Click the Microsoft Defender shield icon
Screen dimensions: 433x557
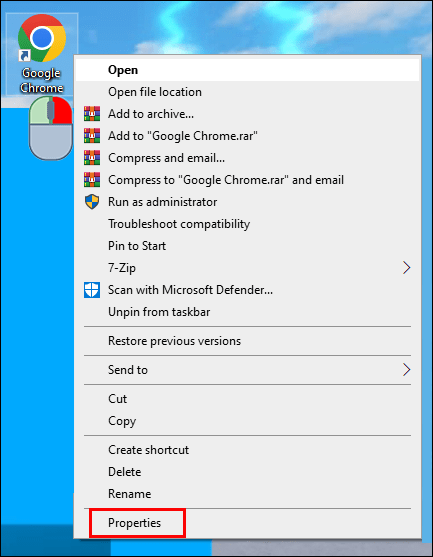(92, 290)
